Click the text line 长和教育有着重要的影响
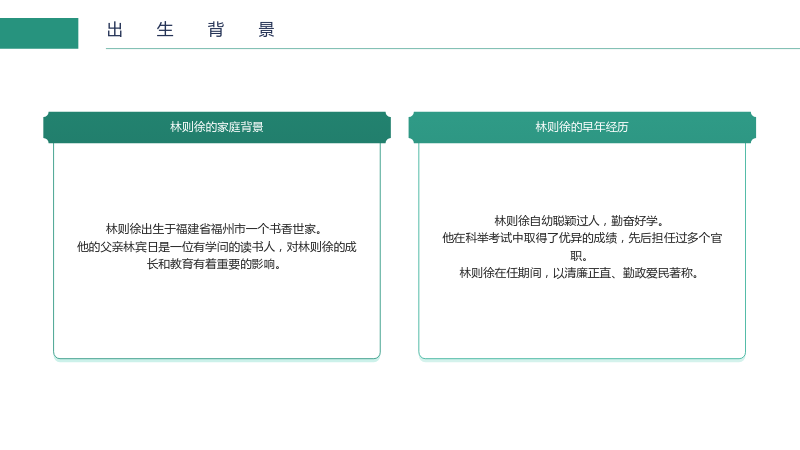This screenshot has width=800, height=450. click(214, 264)
